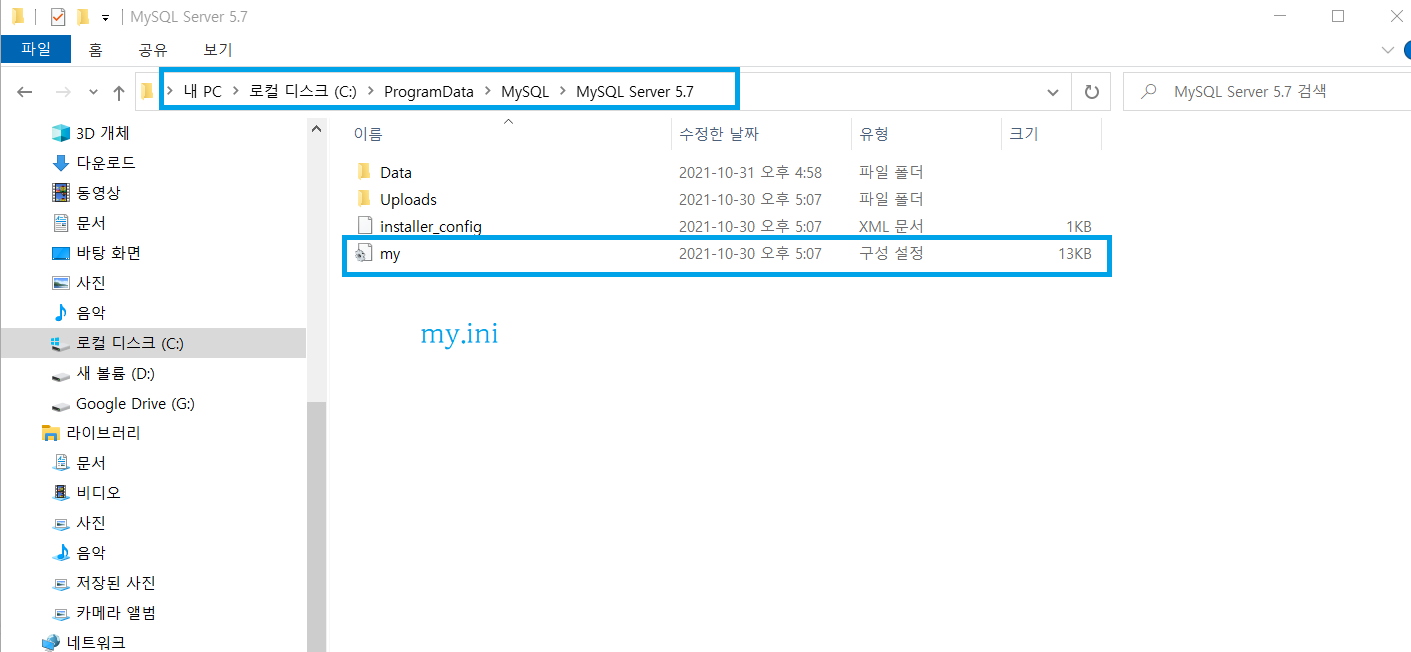Open Quick Access Toolbar customize dropdown
The width and height of the screenshot is (1411, 652).
(x=105, y=17)
